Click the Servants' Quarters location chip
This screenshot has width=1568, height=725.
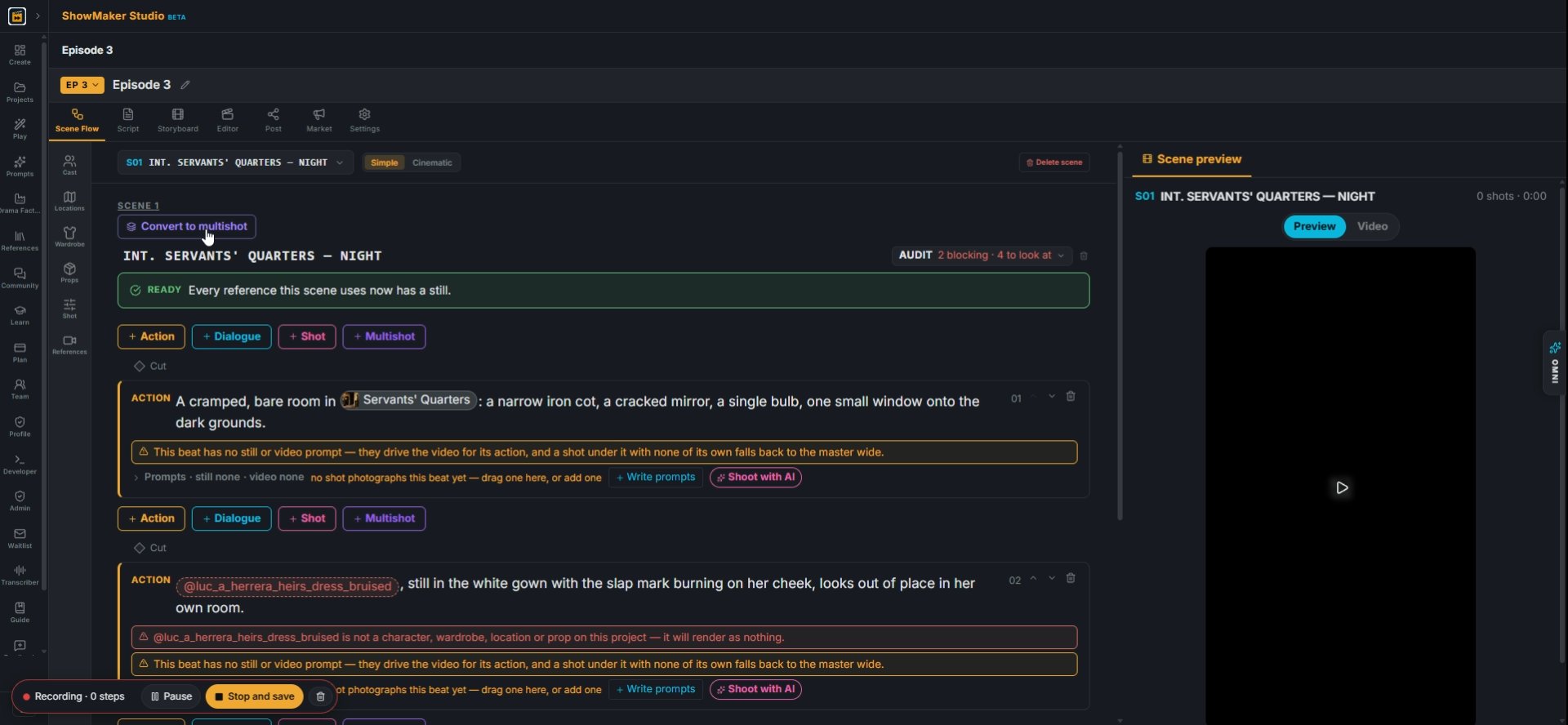tap(408, 400)
